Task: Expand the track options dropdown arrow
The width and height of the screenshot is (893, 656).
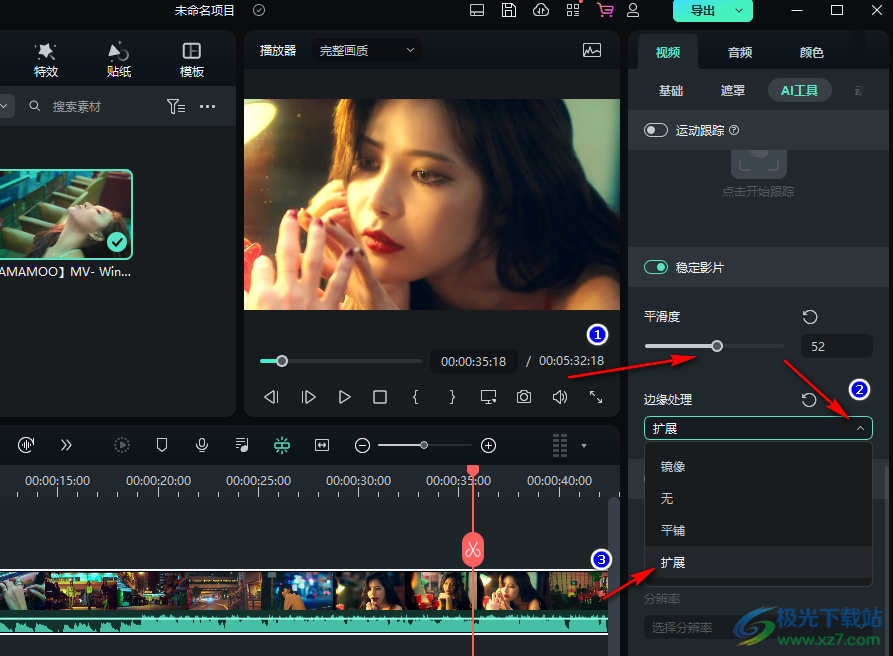Action: (x=584, y=446)
